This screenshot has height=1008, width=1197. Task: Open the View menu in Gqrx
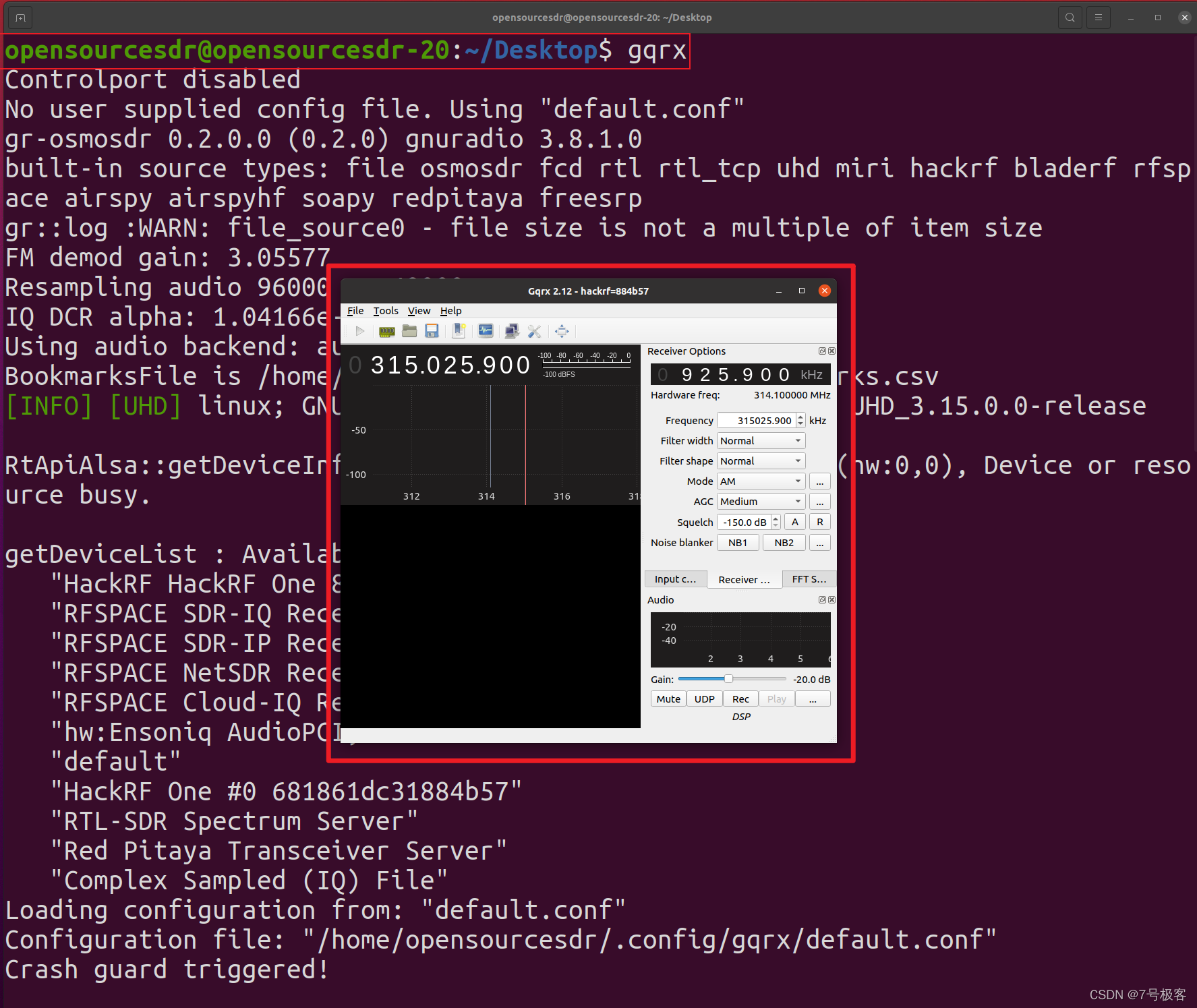pos(419,311)
